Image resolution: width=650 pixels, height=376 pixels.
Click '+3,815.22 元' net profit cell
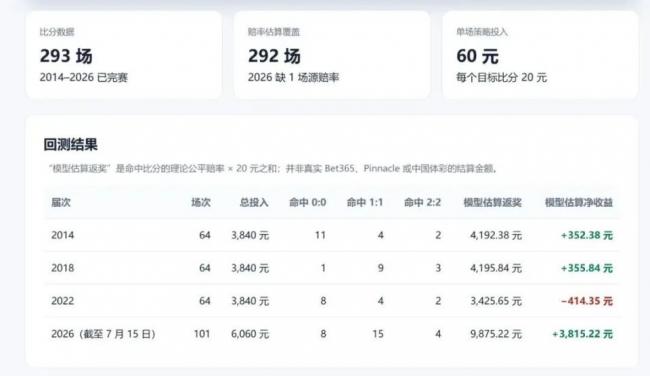(x=582, y=334)
